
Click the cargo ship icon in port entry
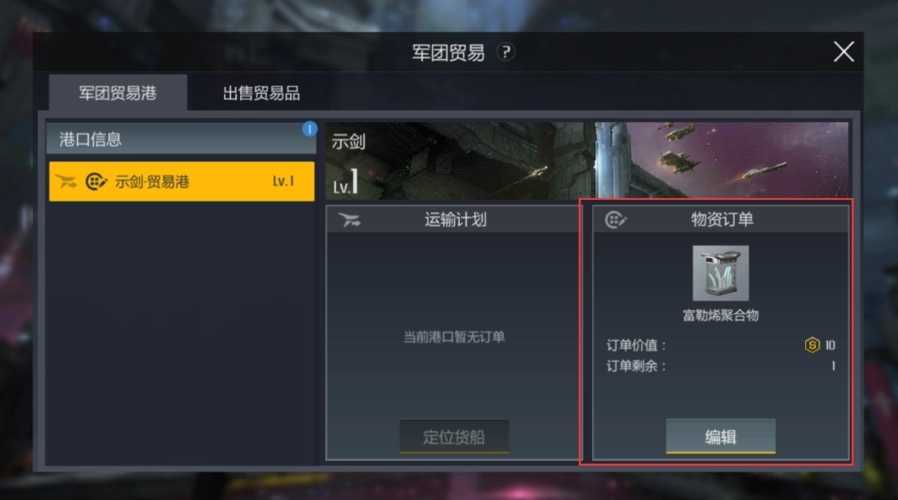(66, 182)
